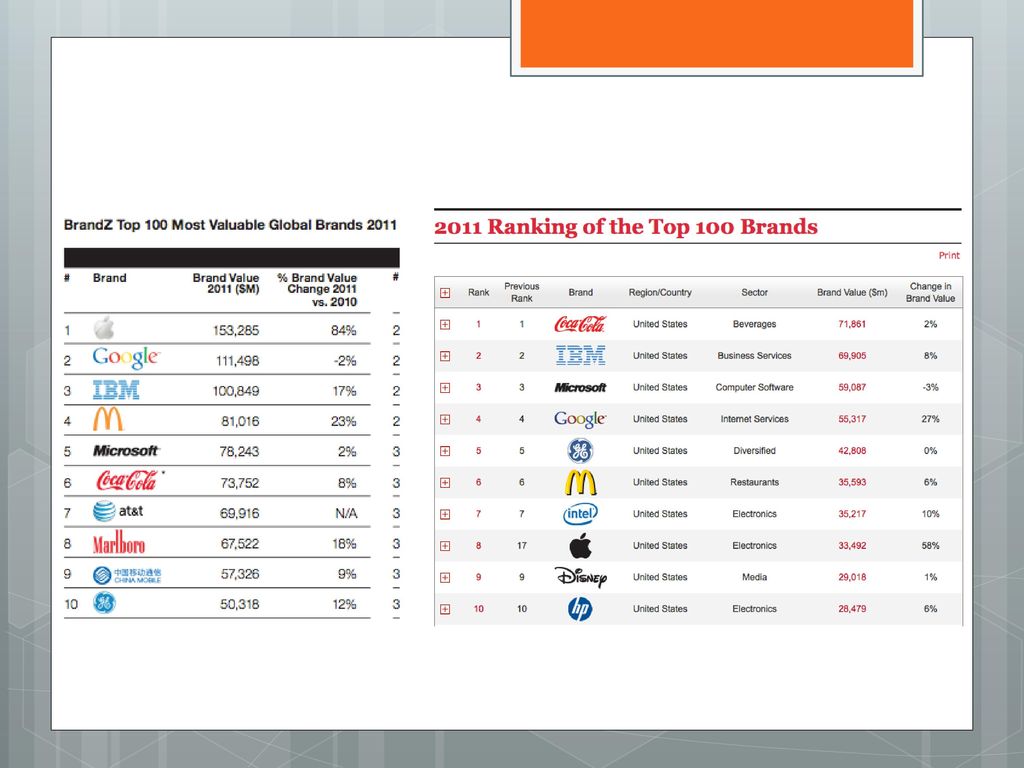Viewport: 1024px width, 768px height.
Task: Expand all rows using the header plus box
Action: [445, 293]
